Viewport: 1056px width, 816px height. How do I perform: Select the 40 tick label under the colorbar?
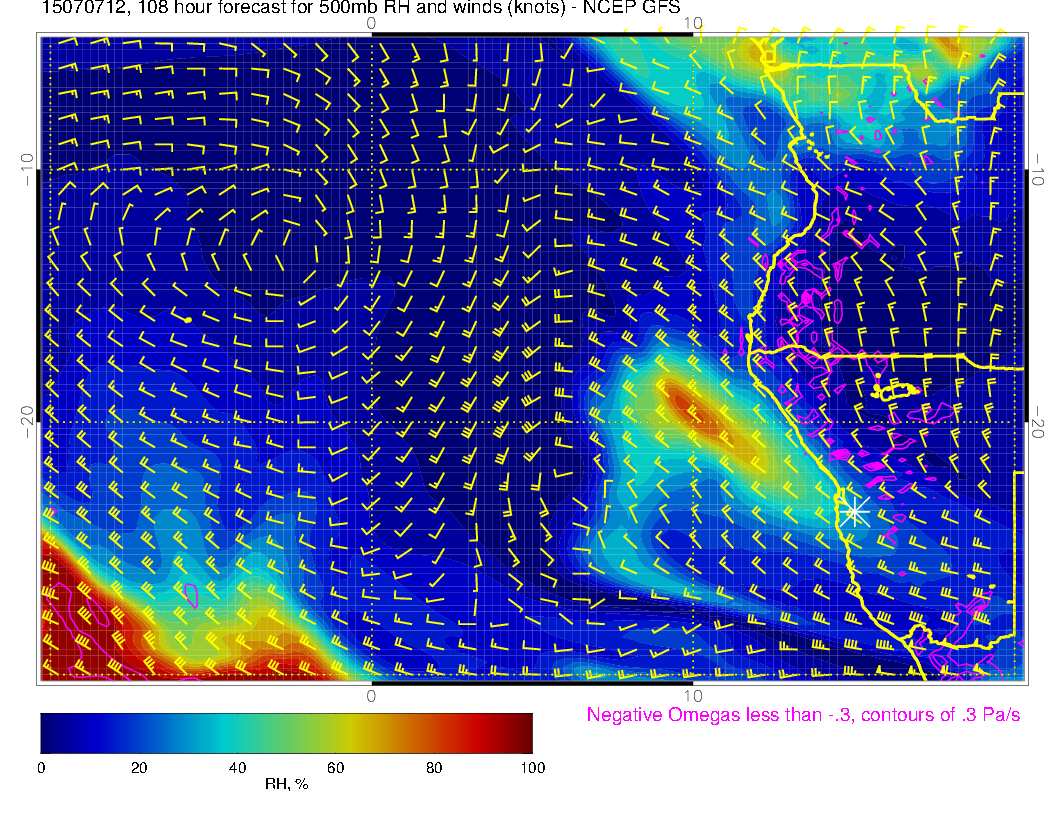tap(237, 767)
